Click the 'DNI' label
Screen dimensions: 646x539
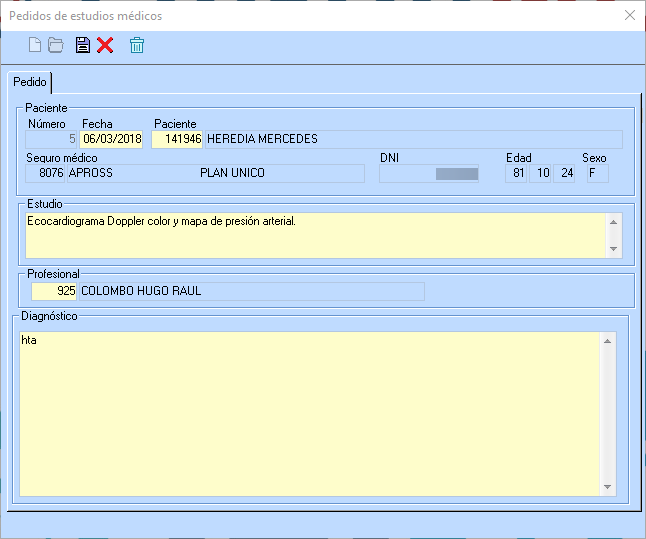389,158
